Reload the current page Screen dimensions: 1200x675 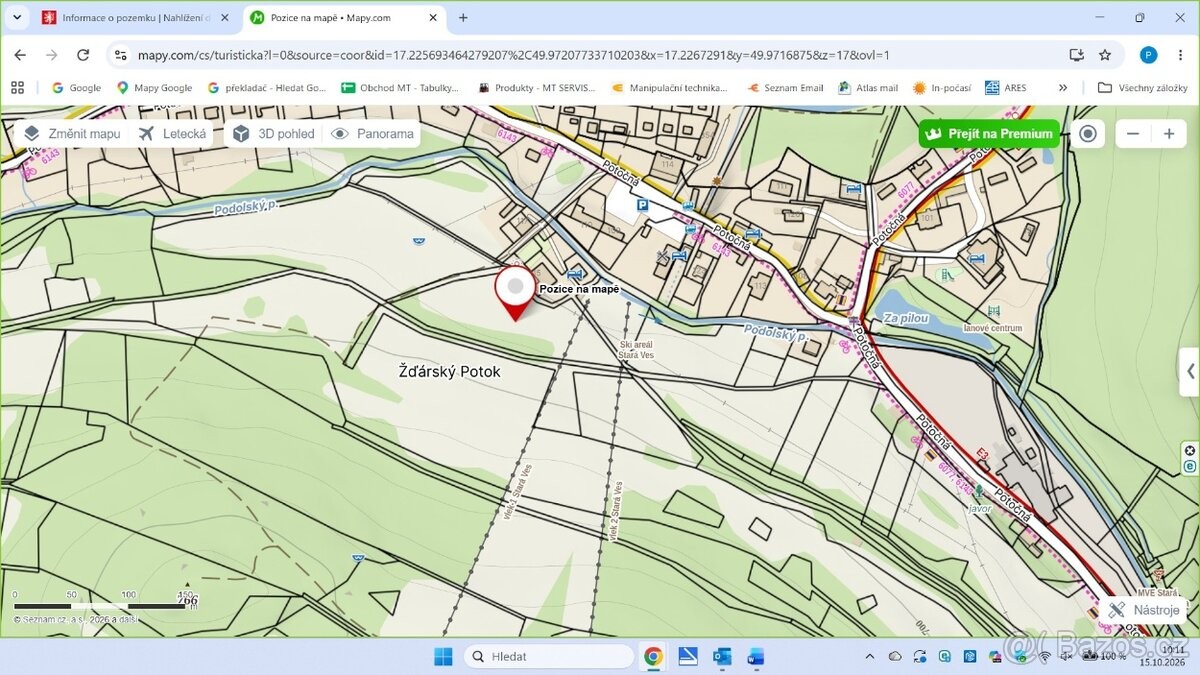click(83, 55)
